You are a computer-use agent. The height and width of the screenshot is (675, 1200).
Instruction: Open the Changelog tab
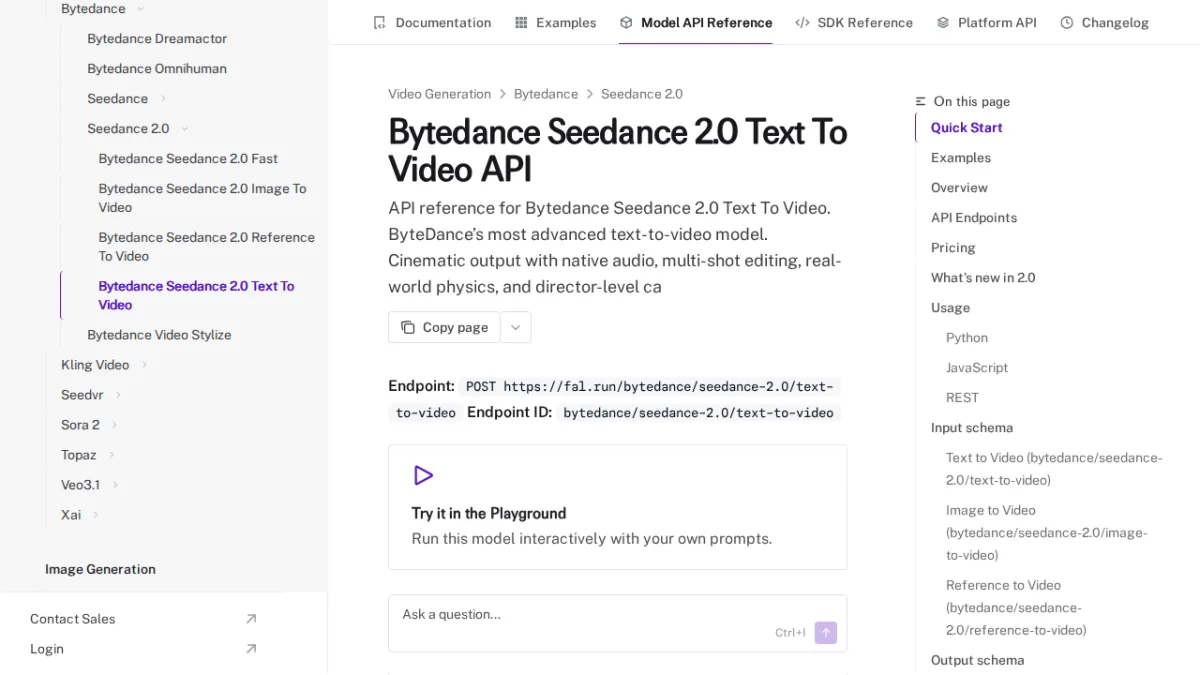click(1105, 22)
